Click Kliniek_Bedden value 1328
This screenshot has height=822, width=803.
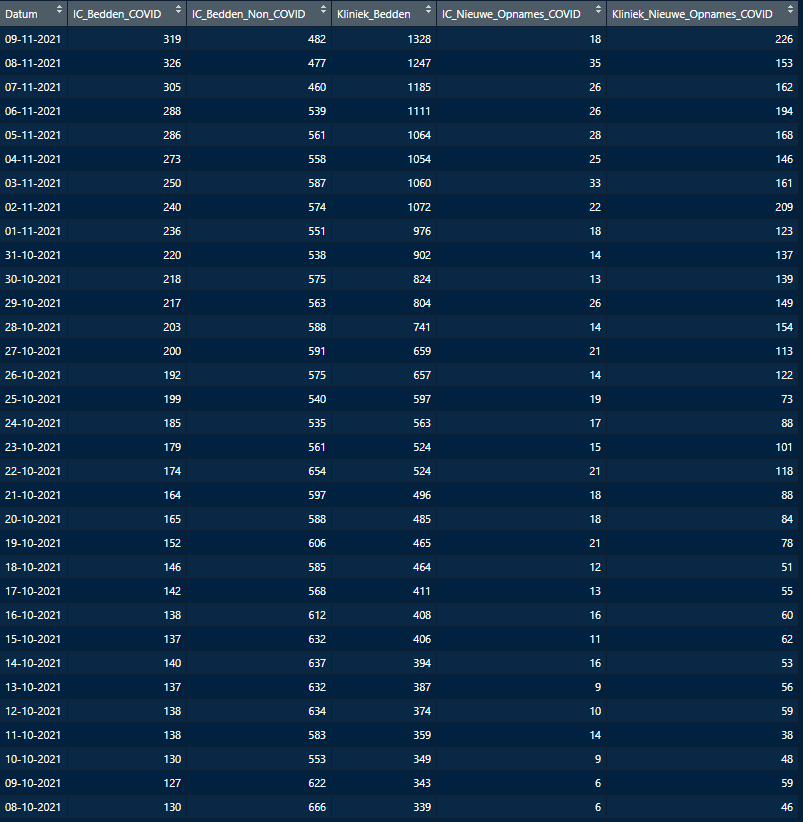point(419,39)
